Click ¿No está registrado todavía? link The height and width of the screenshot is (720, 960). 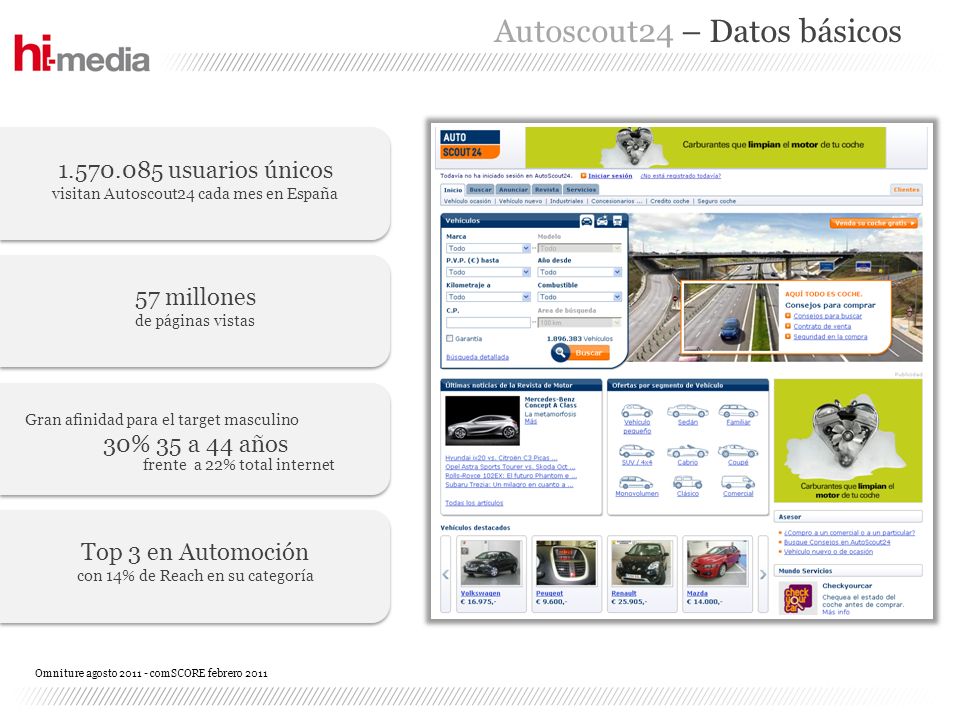(x=680, y=176)
